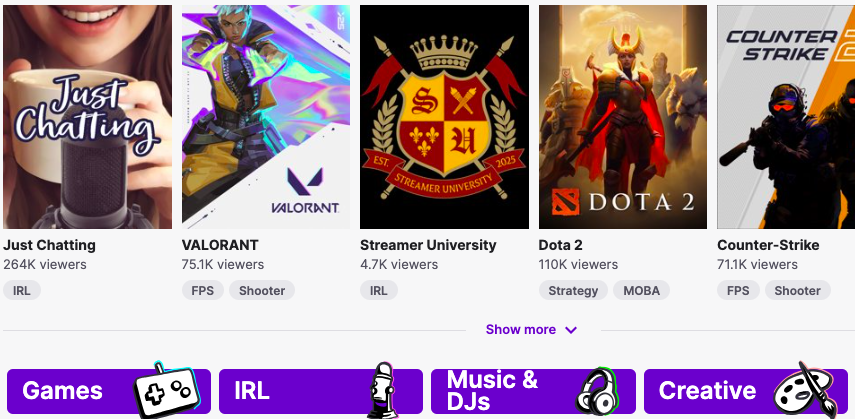The height and width of the screenshot is (419, 855).
Task: Select the IRL tag under Just Chatting
Action: click(22, 291)
